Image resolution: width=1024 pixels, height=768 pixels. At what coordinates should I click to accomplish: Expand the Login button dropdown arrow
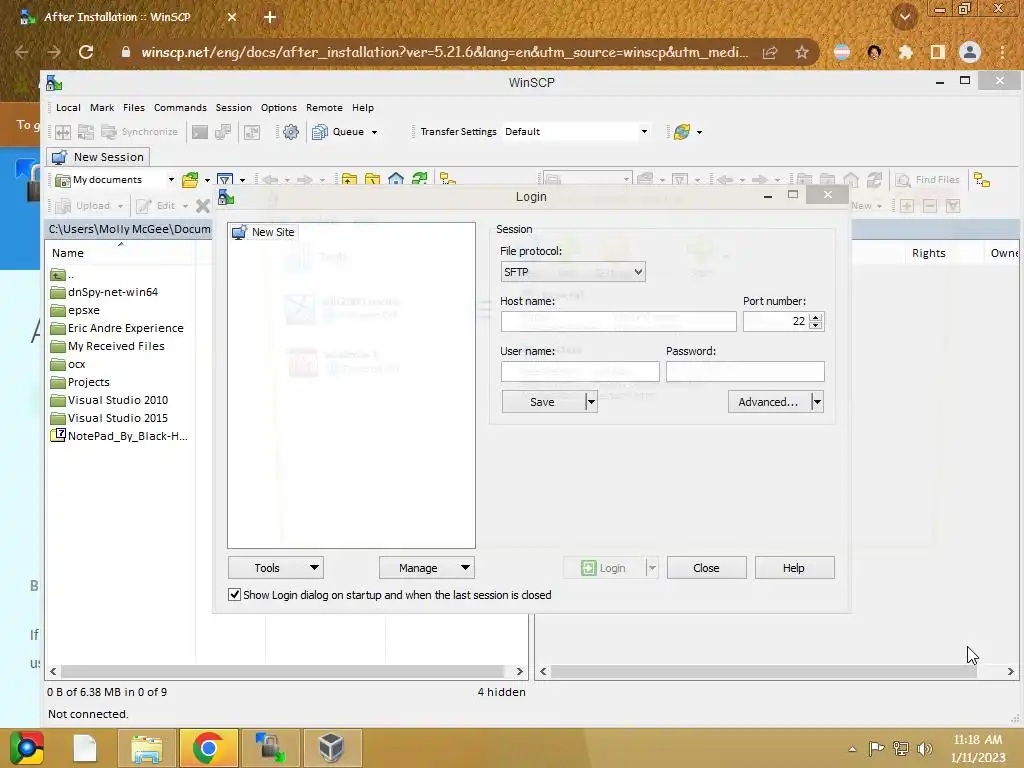tap(652, 568)
